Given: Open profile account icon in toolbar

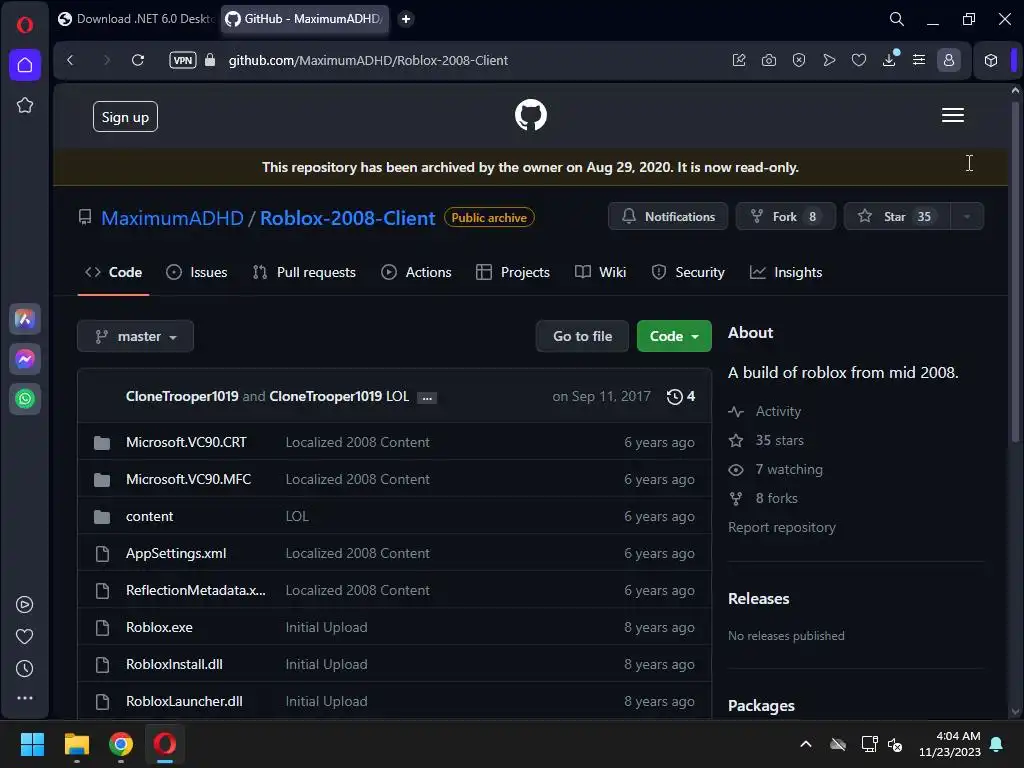Looking at the screenshot, I should point(949,60).
